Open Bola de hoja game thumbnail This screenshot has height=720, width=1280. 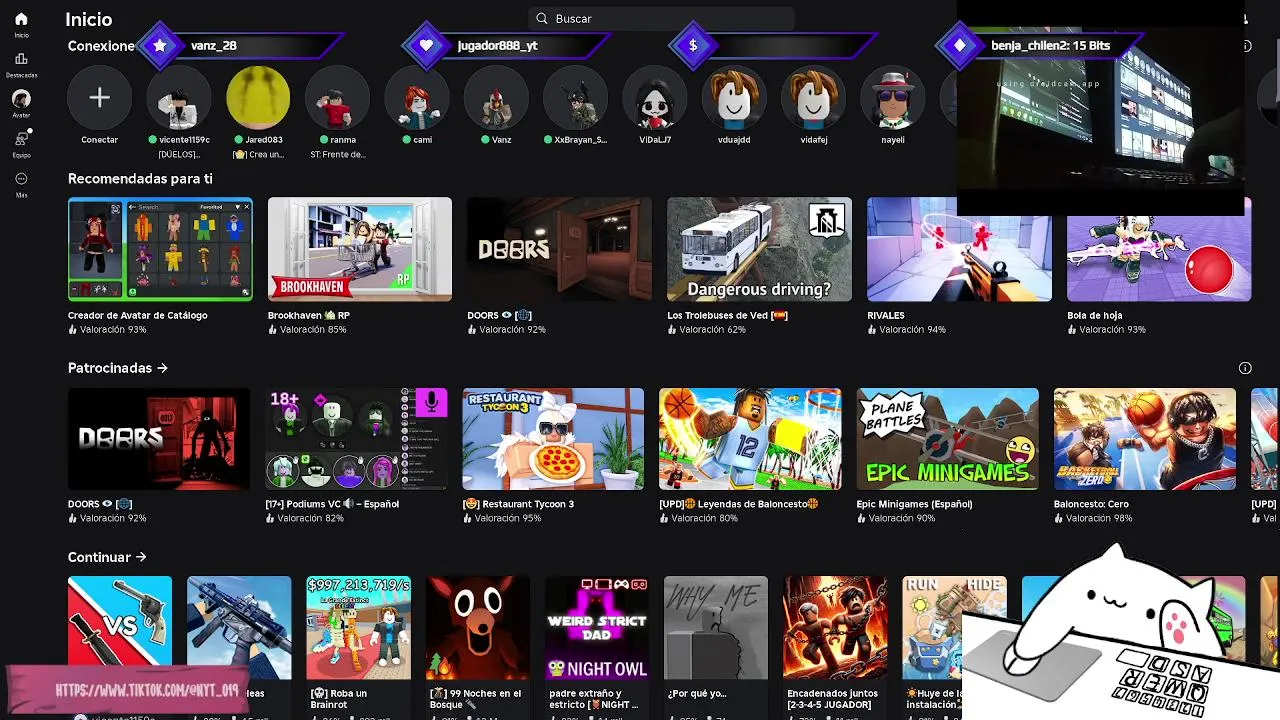(1159, 249)
